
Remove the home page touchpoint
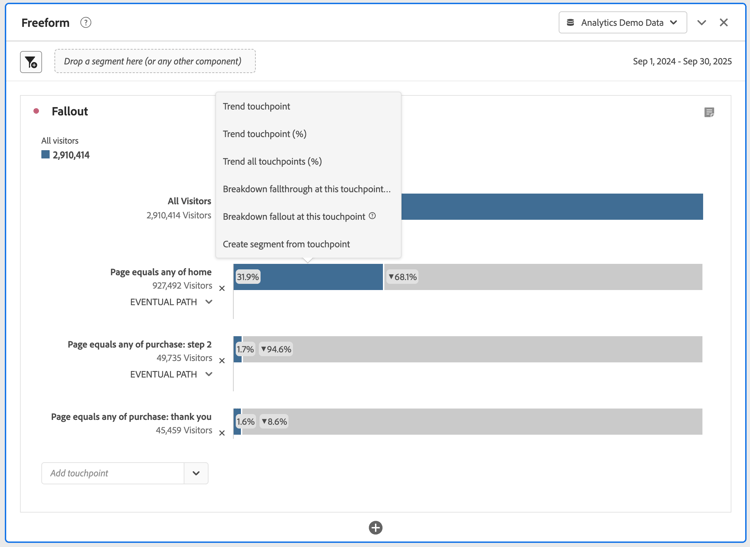[x=222, y=288]
